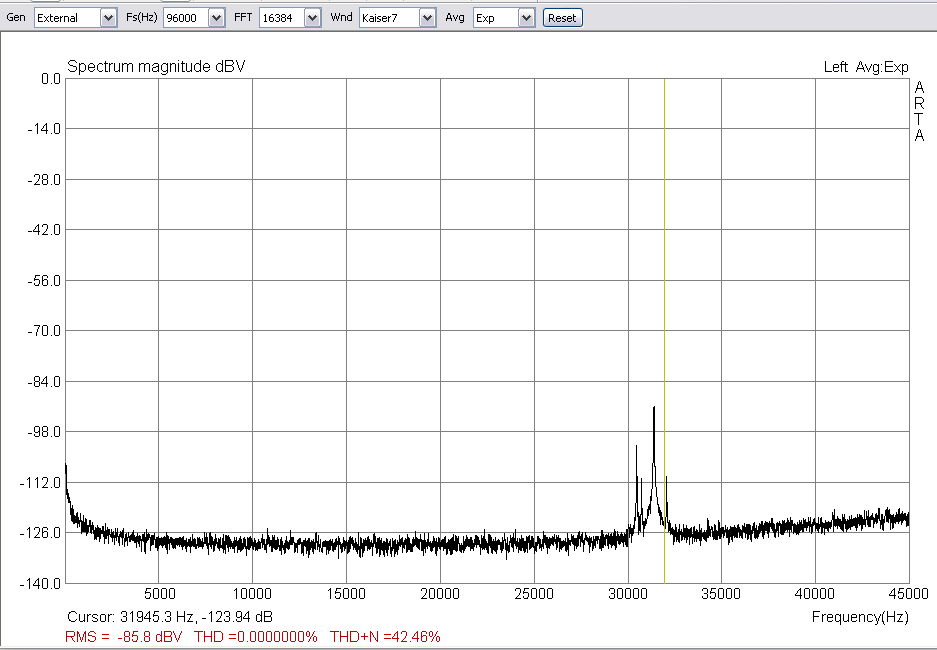Click the 0.0 label at top of vertical axis
Screen dimensions: 937x650
pos(51,79)
